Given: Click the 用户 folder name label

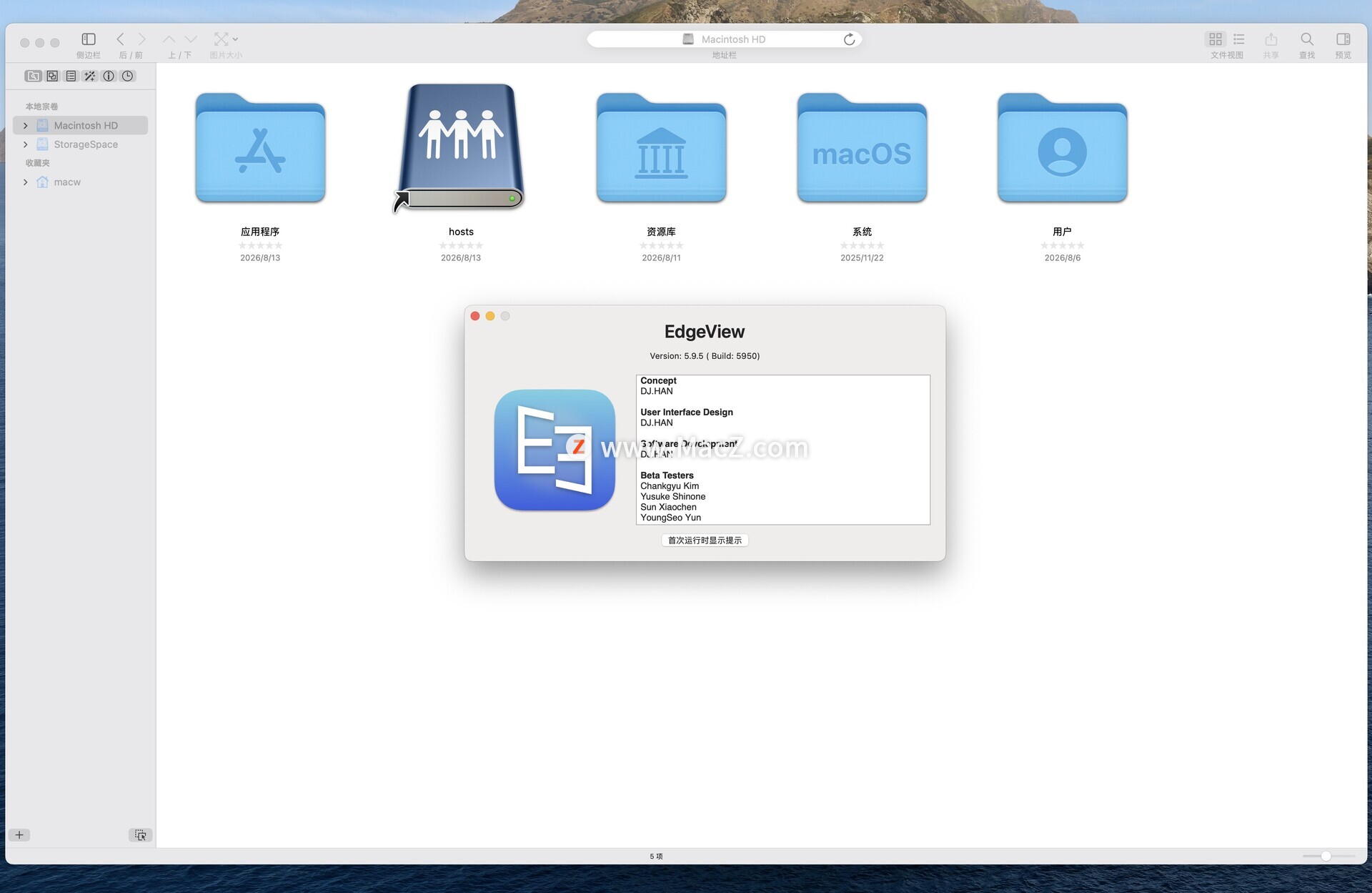Looking at the screenshot, I should pyautogui.click(x=1063, y=232).
